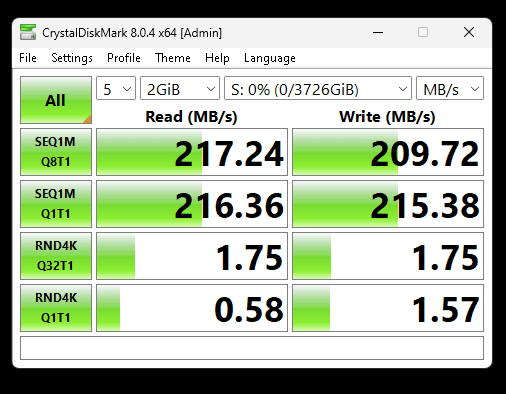
Task: Expand the MB/s unit dropdown
Action: [x=450, y=88]
